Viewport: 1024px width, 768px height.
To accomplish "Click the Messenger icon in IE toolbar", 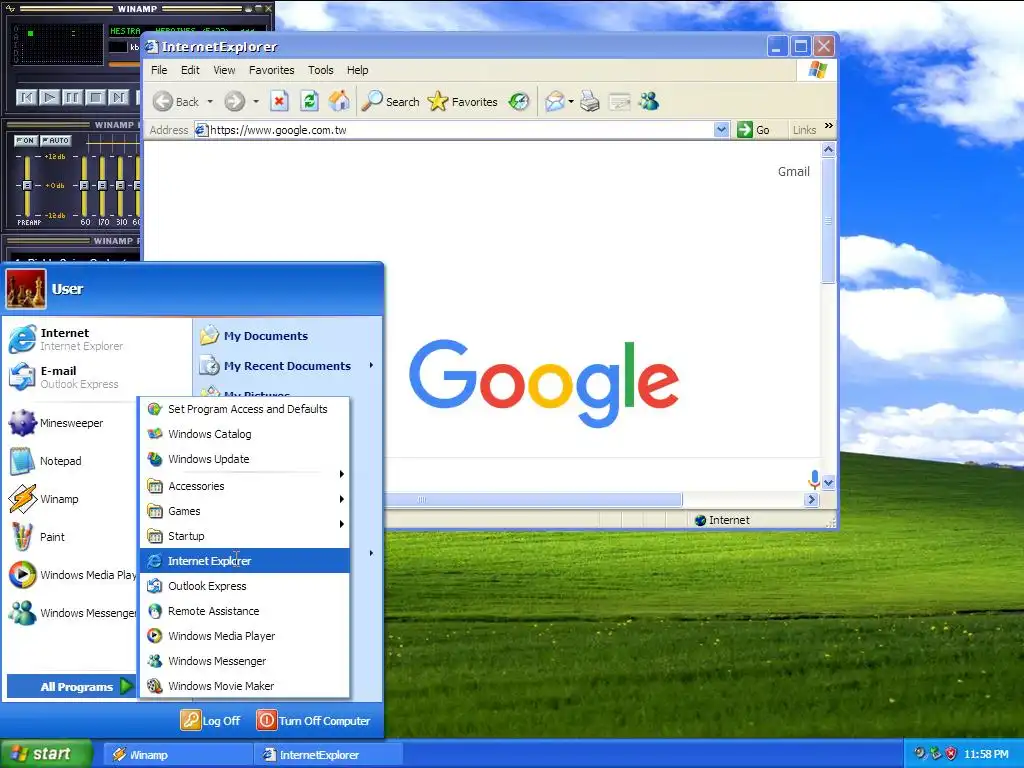I will pyautogui.click(x=649, y=101).
